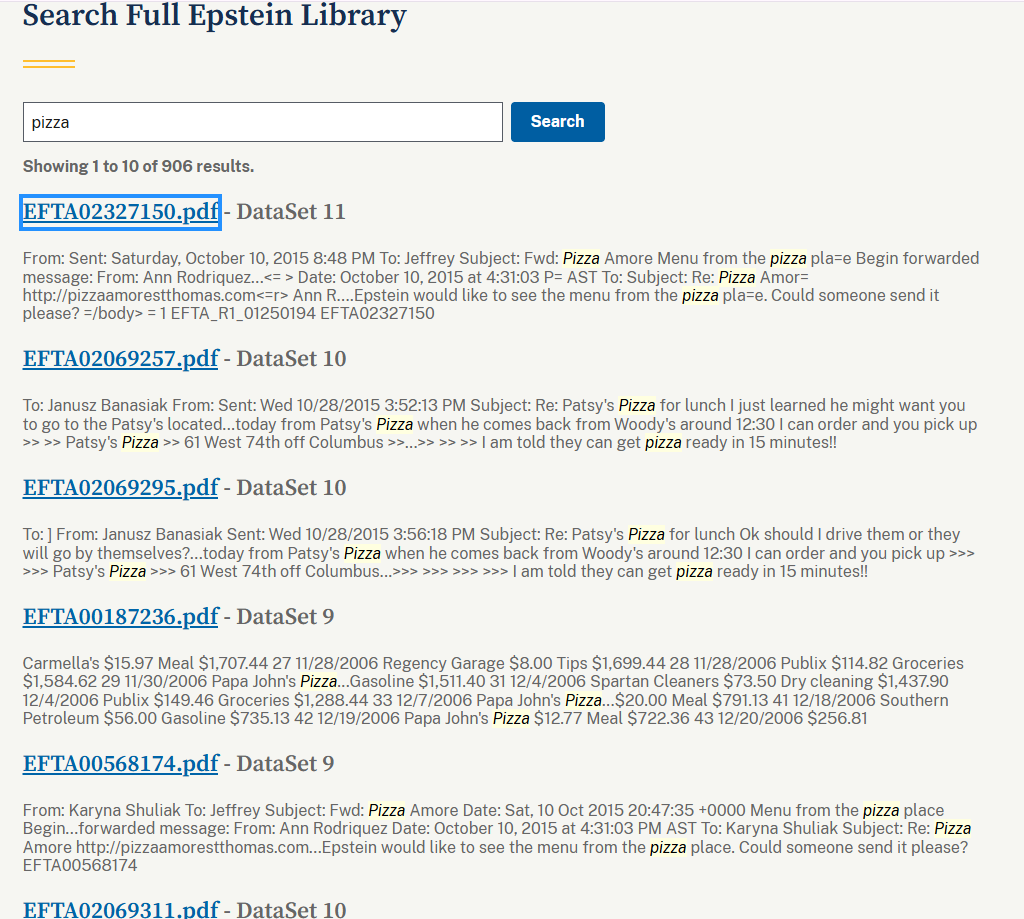This screenshot has height=919, width=1024.
Task: Click the snippet under EFTA02327150.pdf
Action: coord(500,286)
